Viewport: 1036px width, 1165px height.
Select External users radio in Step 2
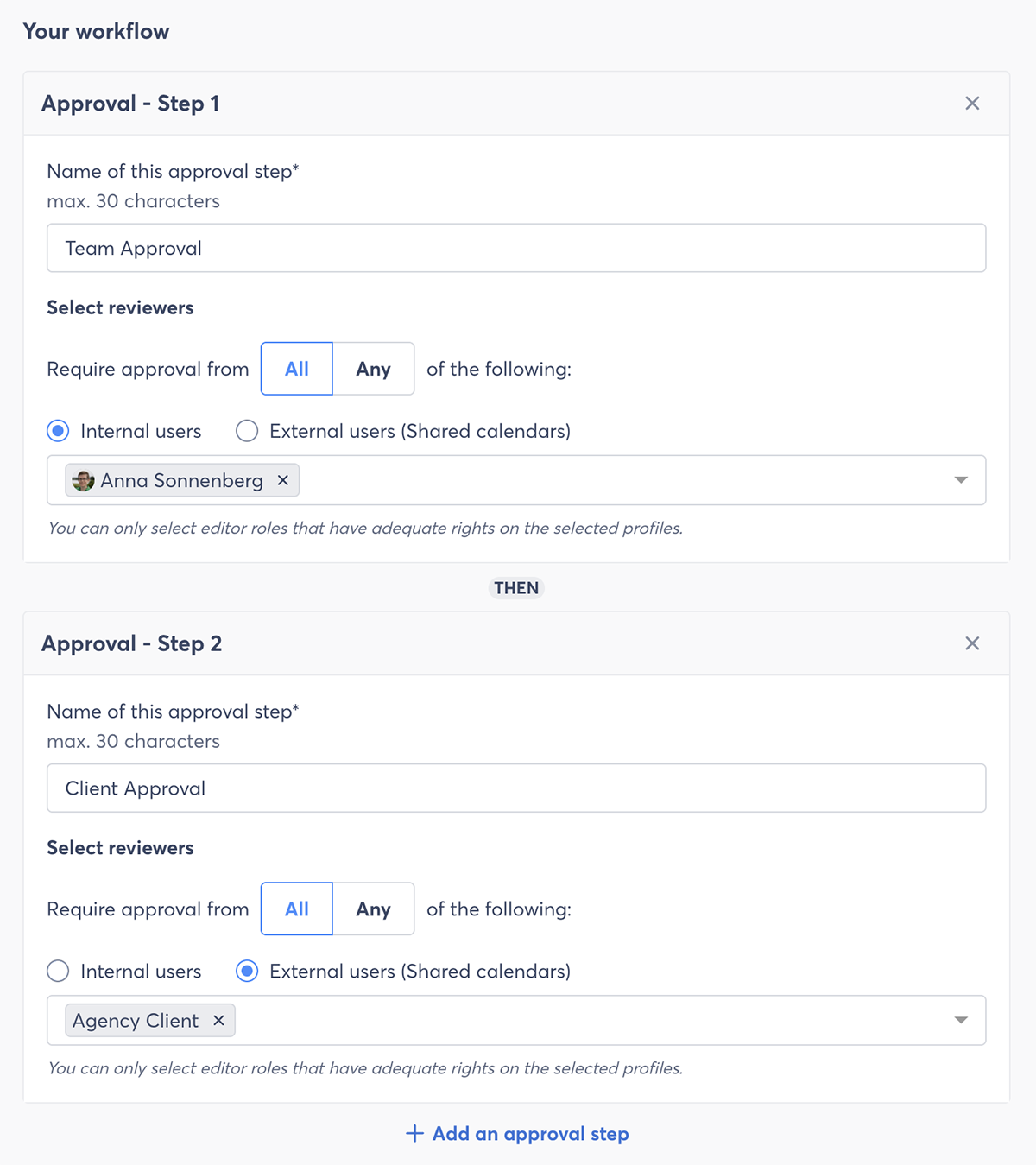point(247,972)
